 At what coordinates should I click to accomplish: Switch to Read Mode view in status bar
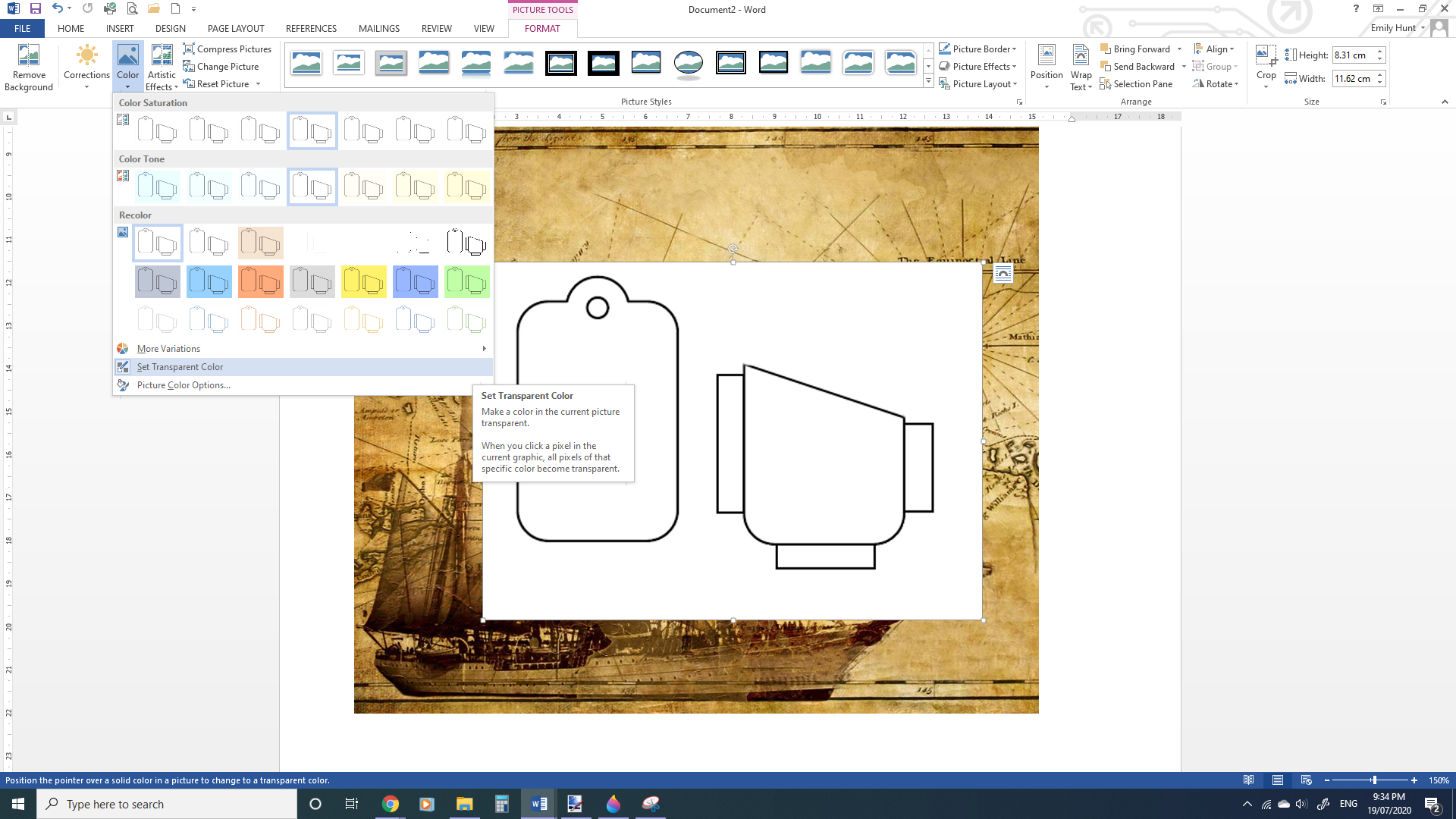click(x=1248, y=780)
